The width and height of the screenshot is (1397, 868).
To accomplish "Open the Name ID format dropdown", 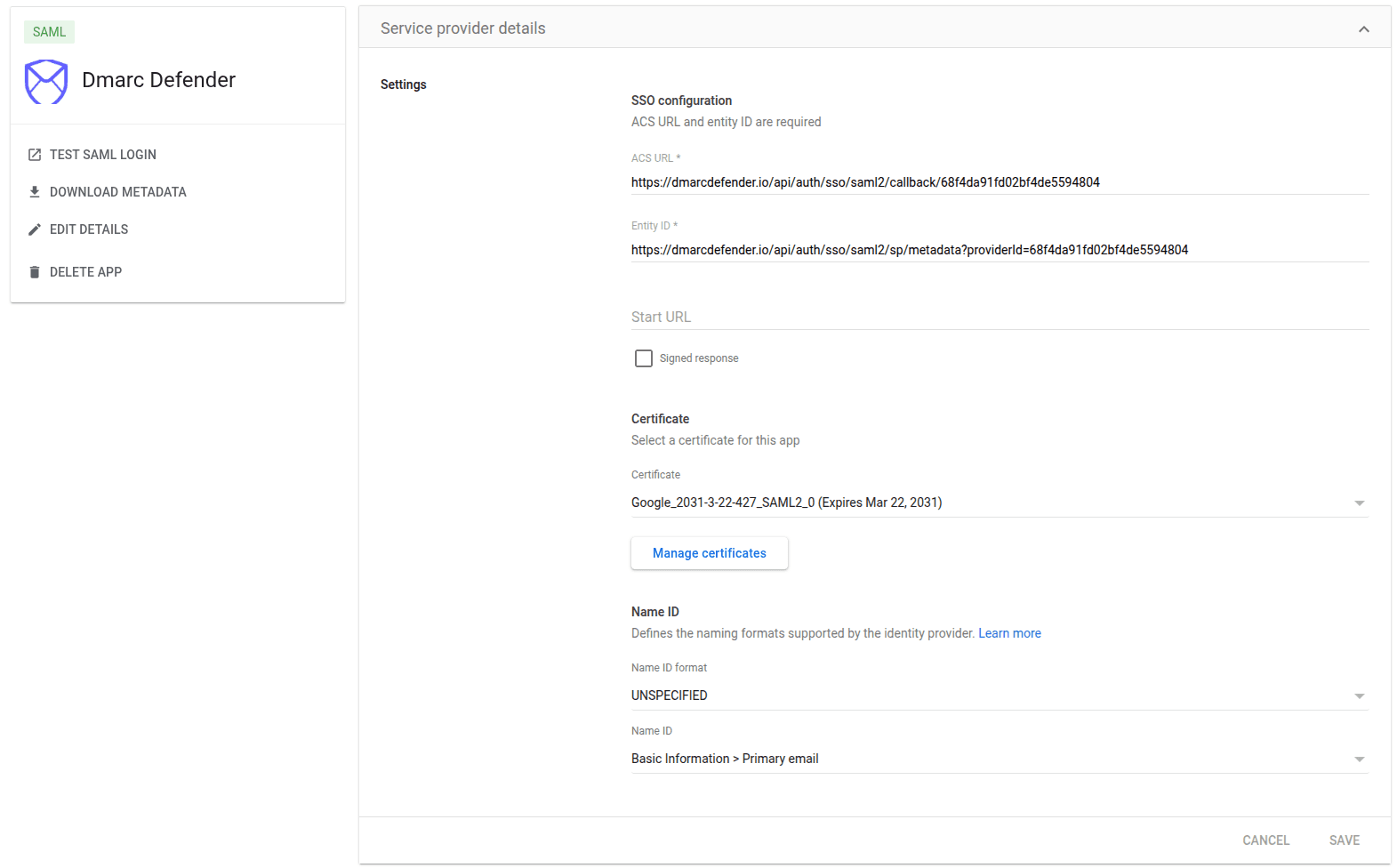I will tap(999, 695).
